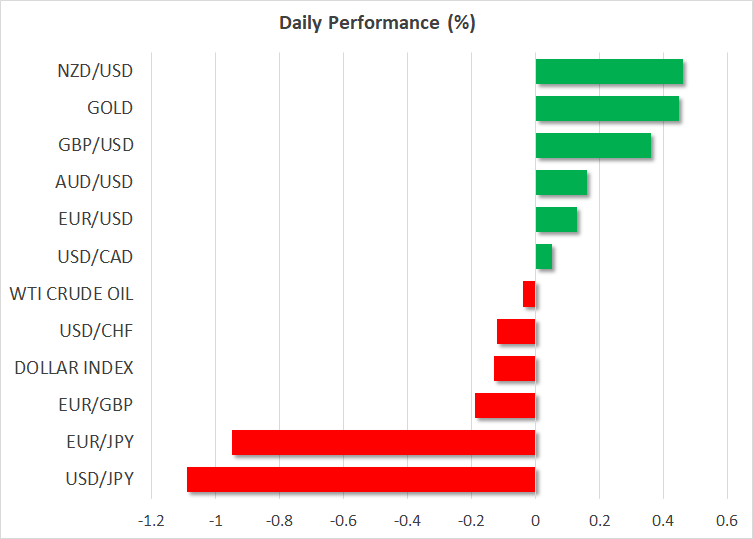753x539 pixels.
Task: Click the NZD/USD category label
Action: 96,71
